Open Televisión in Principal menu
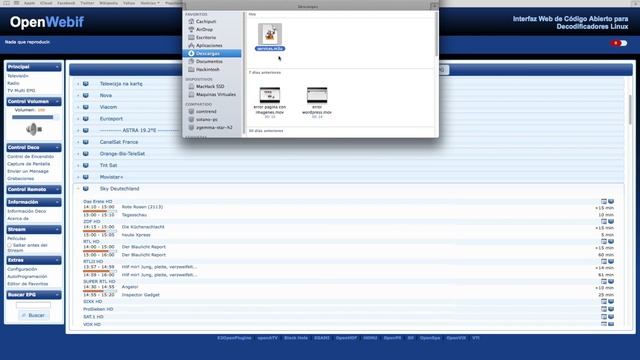640x360 pixels. pyautogui.click(x=18, y=76)
